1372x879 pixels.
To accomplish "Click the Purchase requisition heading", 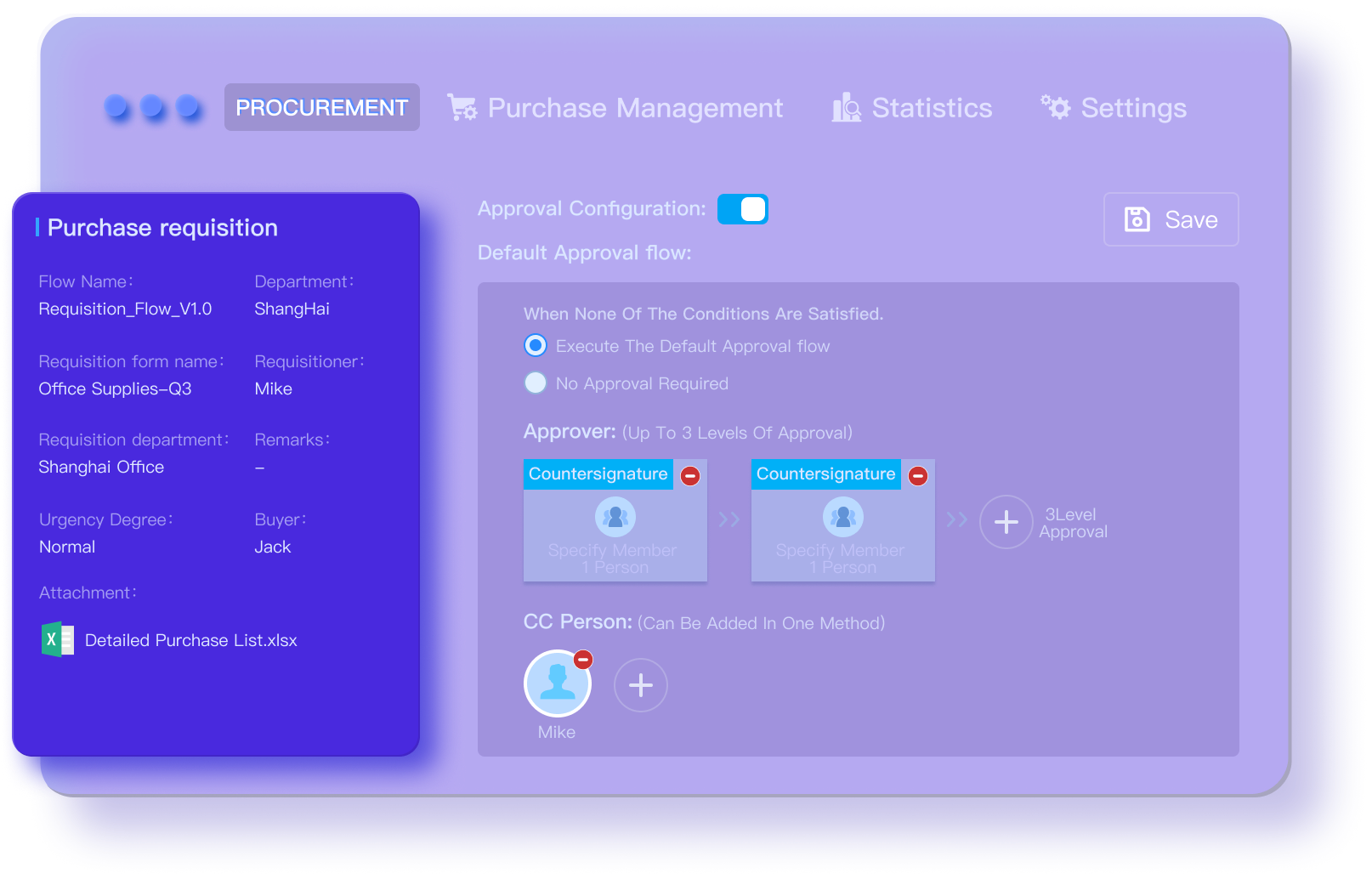I will click(162, 228).
